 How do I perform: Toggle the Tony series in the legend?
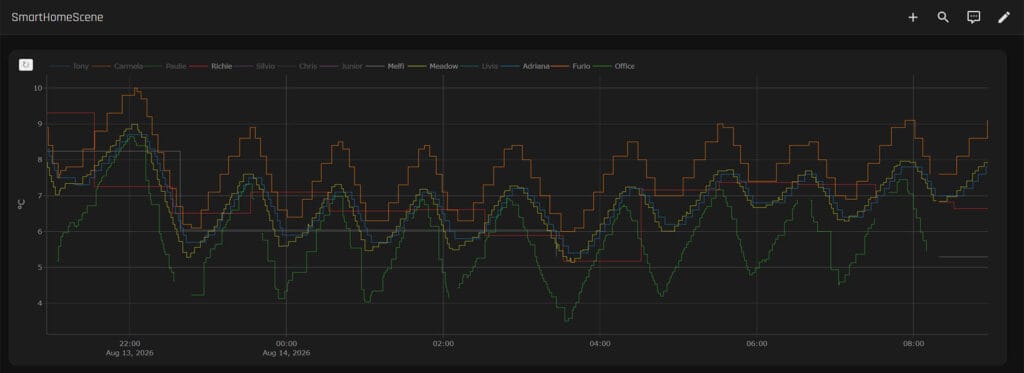pos(69,66)
